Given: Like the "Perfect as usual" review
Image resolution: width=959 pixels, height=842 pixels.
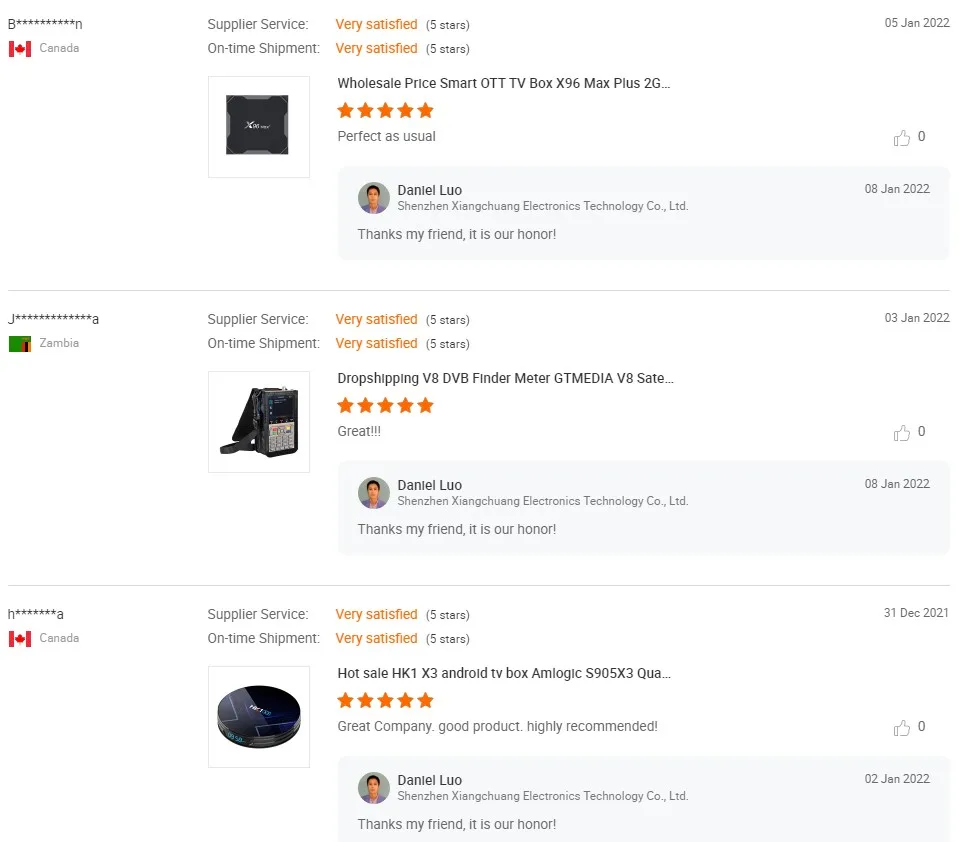Looking at the screenshot, I should pos(902,138).
